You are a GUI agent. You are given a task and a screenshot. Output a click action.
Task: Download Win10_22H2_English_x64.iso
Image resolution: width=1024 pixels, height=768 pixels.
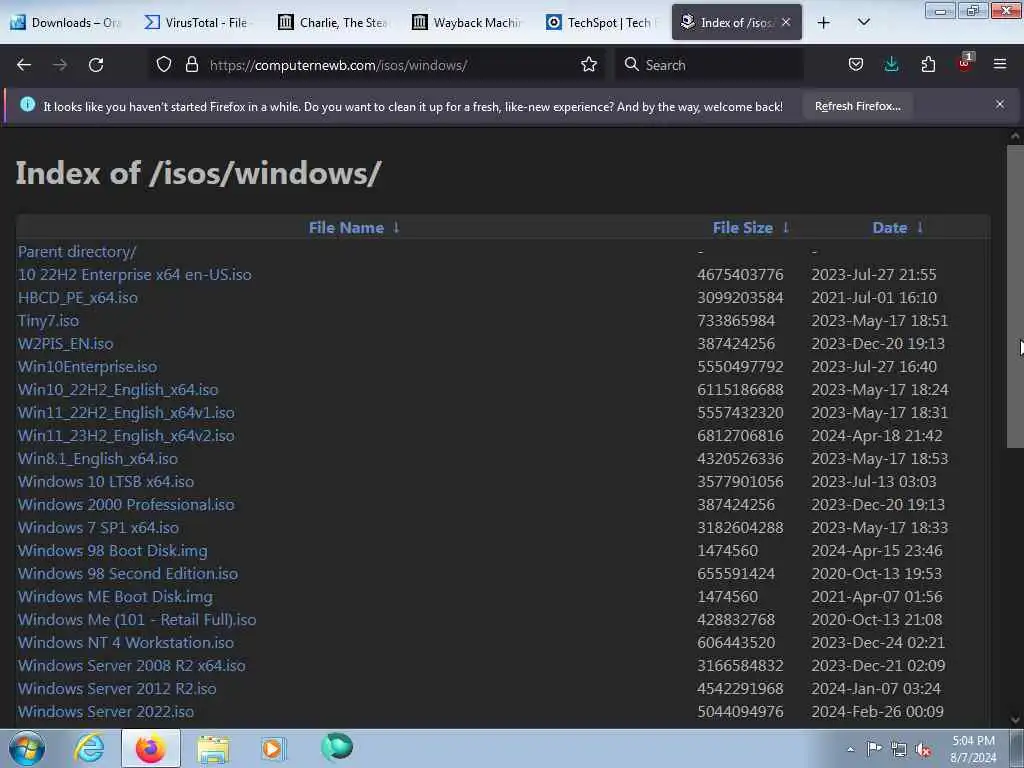tap(118, 390)
